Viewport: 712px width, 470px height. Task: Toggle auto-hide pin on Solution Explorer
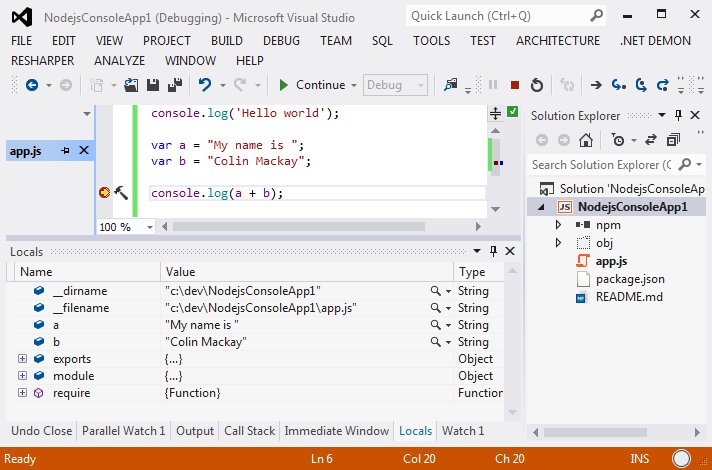[678, 115]
